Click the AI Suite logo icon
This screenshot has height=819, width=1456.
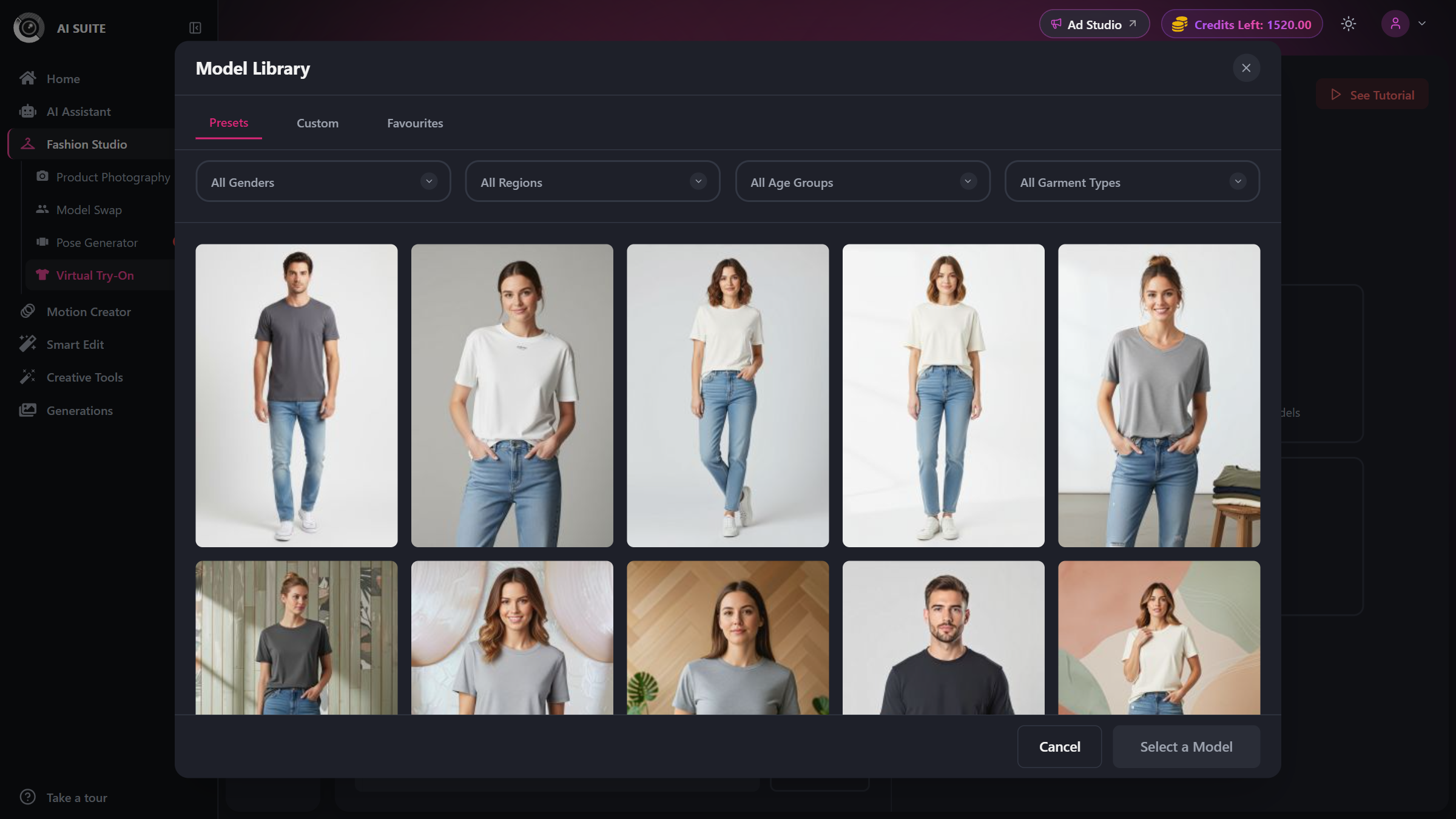pos(29,28)
